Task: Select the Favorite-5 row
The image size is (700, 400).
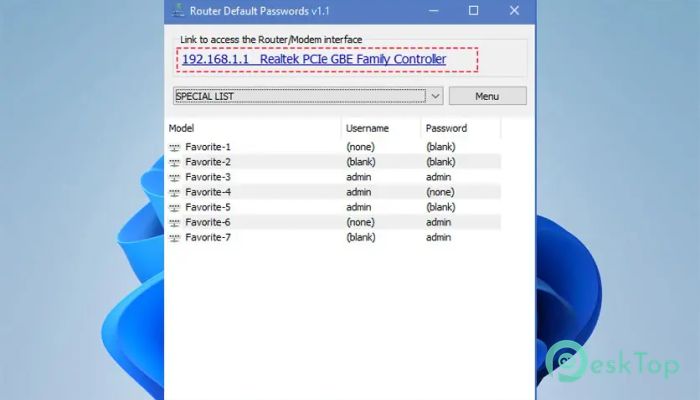Action: pyautogui.click(x=333, y=207)
